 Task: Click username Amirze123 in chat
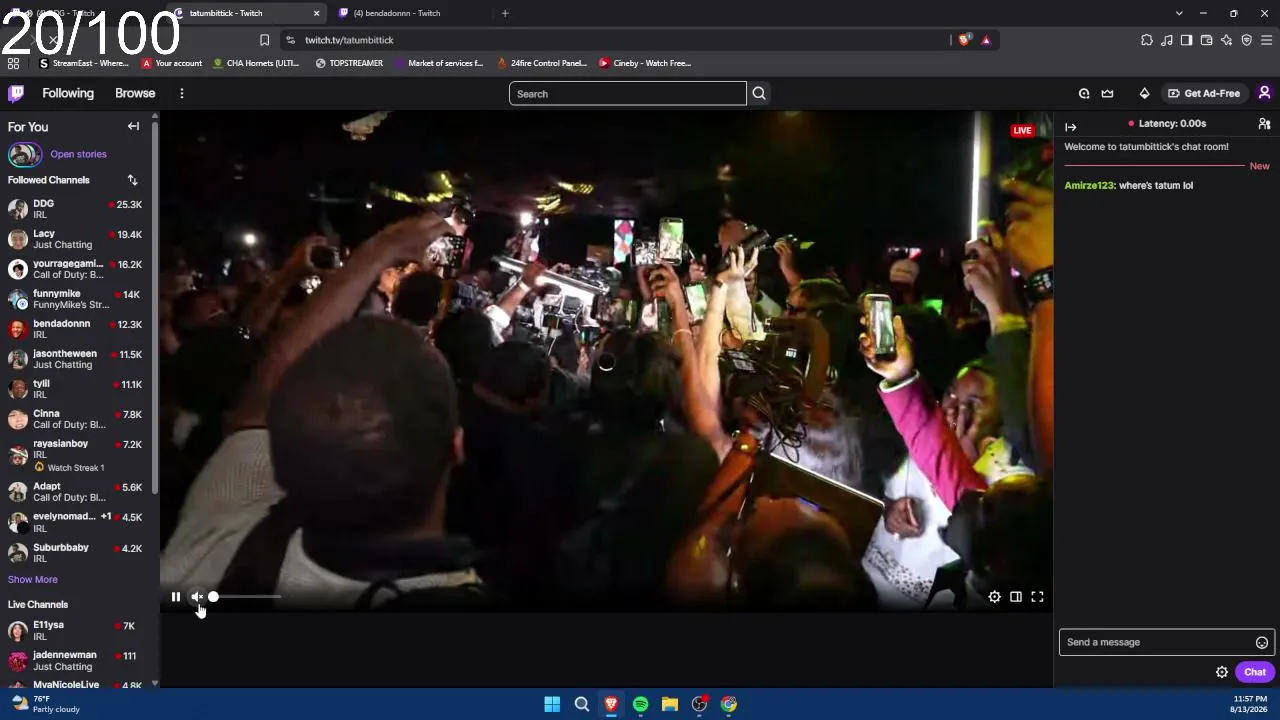pyautogui.click(x=1089, y=185)
